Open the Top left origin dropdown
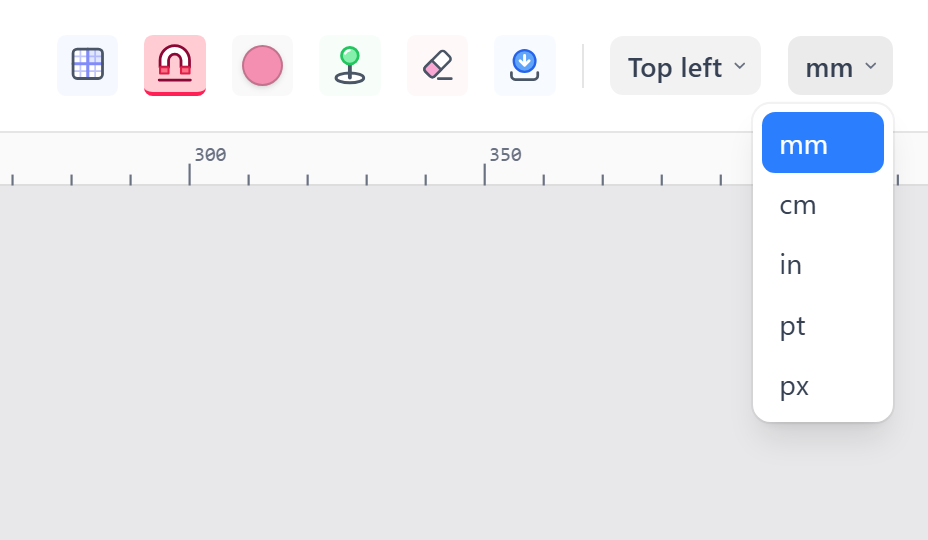Screen dimensions: 928x540 point(685,66)
